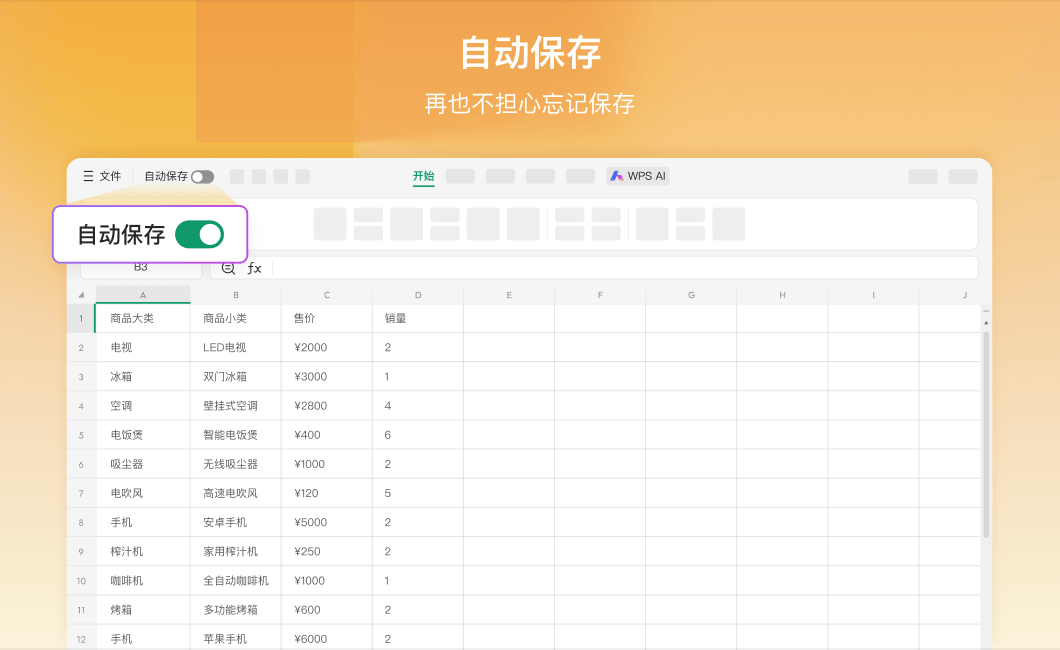Image resolution: width=1060 pixels, height=650 pixels.
Task: Select the cell showing ¥5000
Action: 327,521
